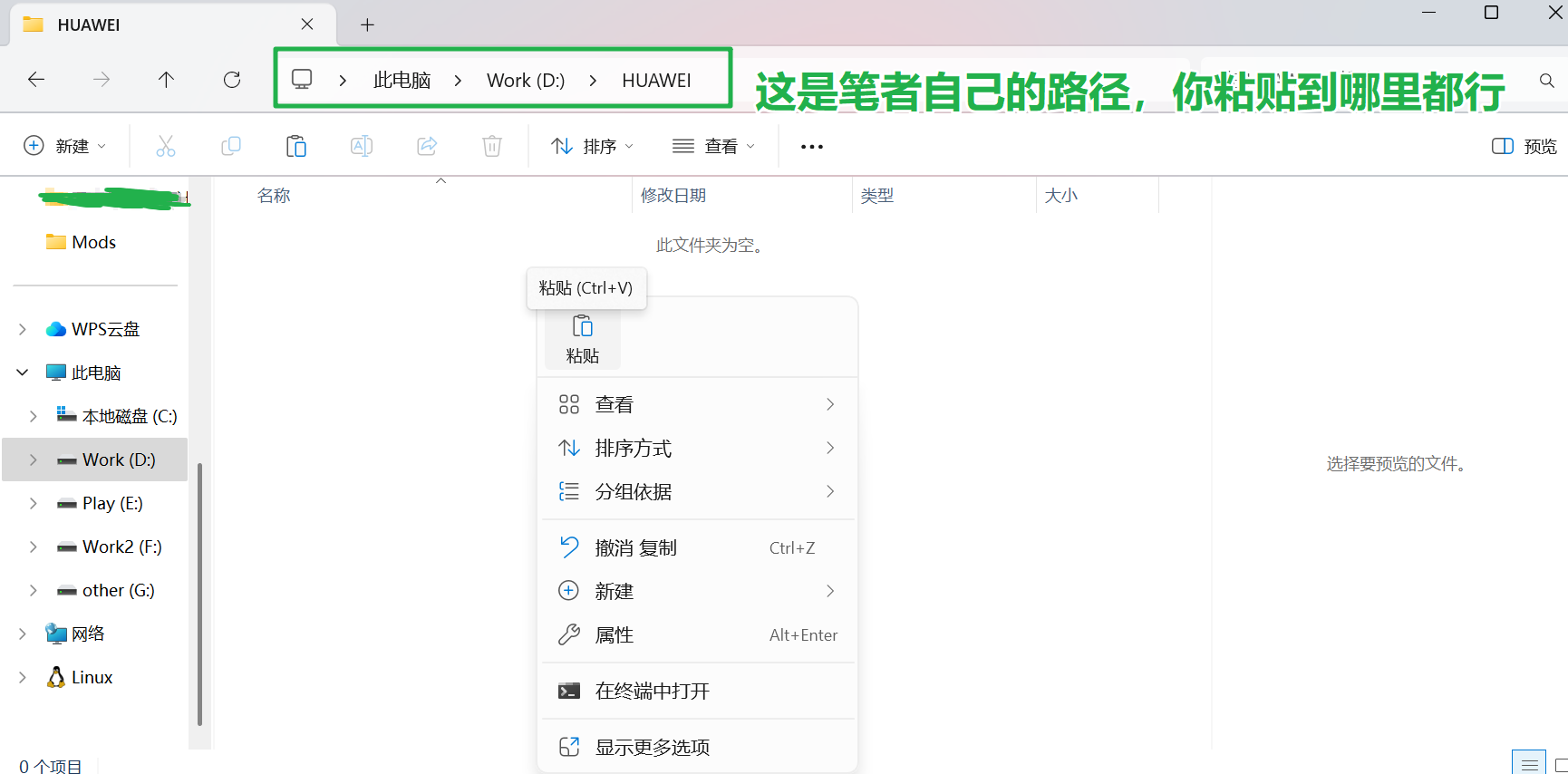Open 查看 submenu in context menu
The width and height of the screenshot is (1568, 774).
point(698,404)
